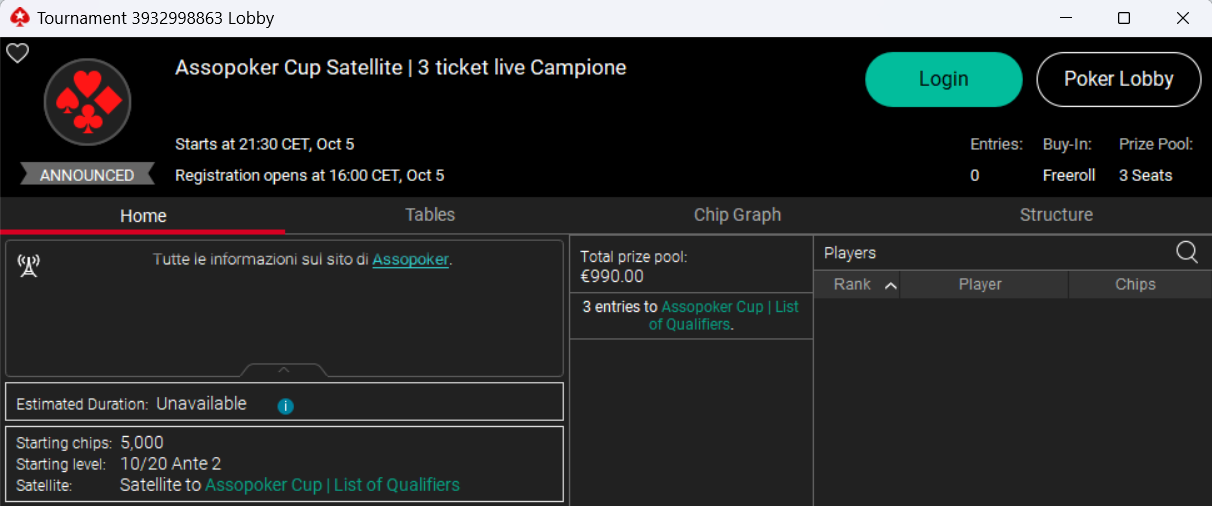Screen dimensions: 1212x506
Task: Click the broadcast antenna icon
Action: click(x=29, y=265)
